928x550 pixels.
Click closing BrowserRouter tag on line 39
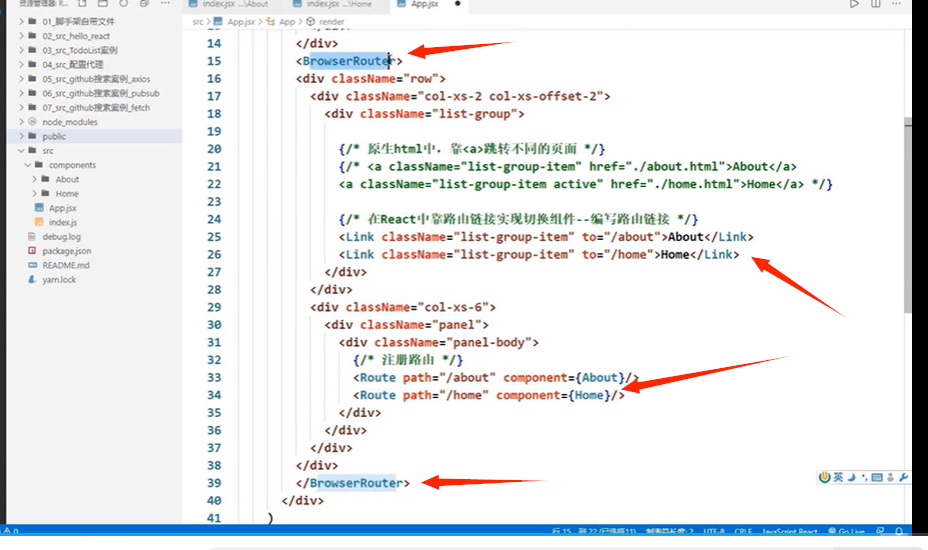click(353, 483)
